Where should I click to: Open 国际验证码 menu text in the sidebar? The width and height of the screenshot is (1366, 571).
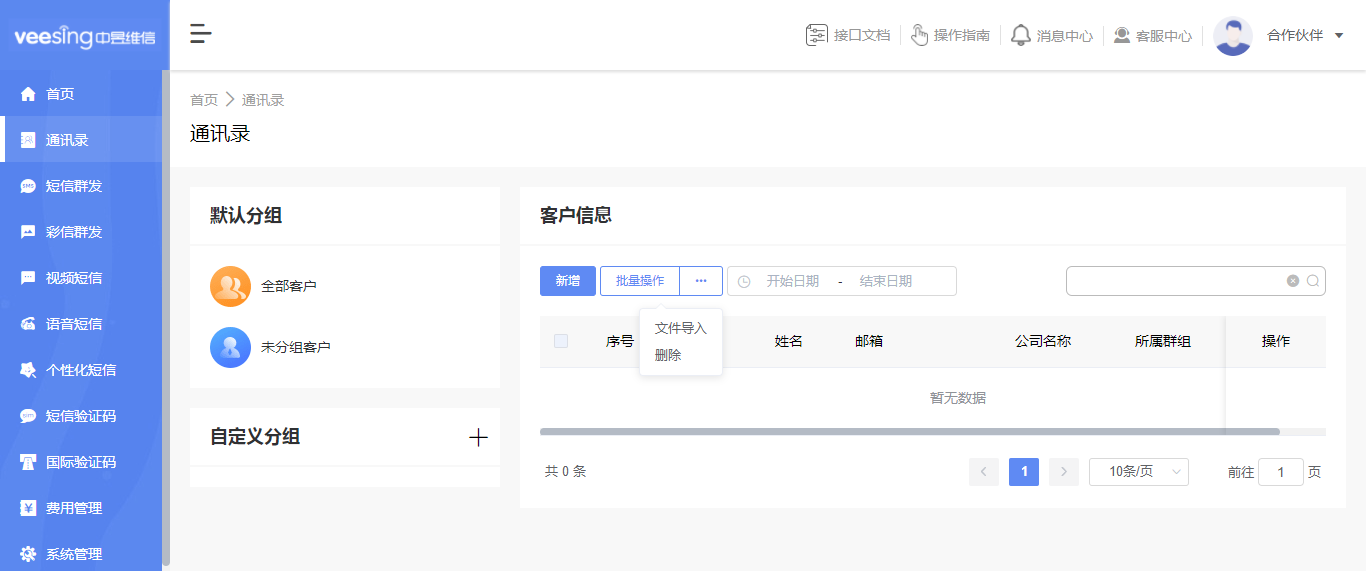(81, 462)
